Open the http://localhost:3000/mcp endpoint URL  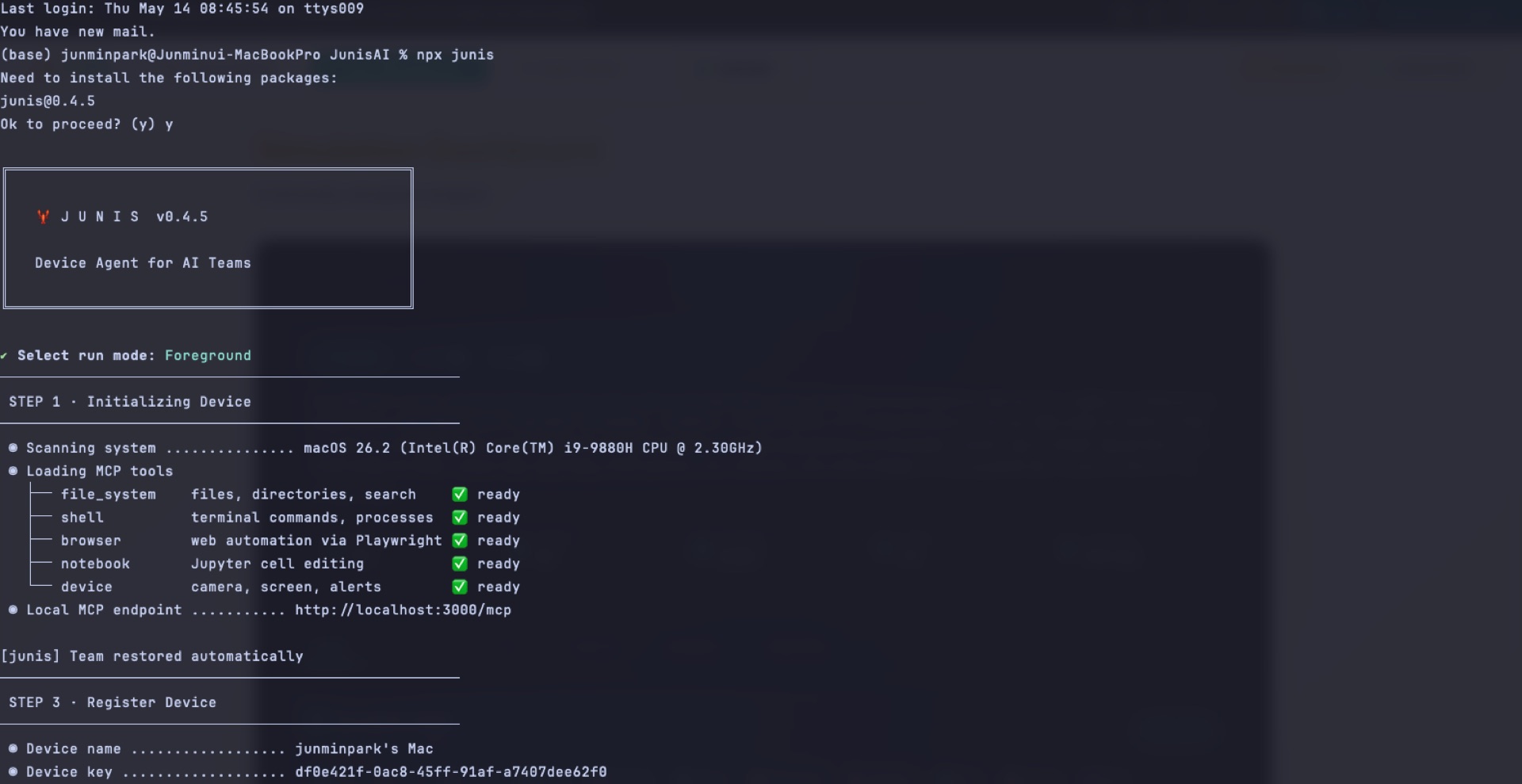click(x=403, y=610)
